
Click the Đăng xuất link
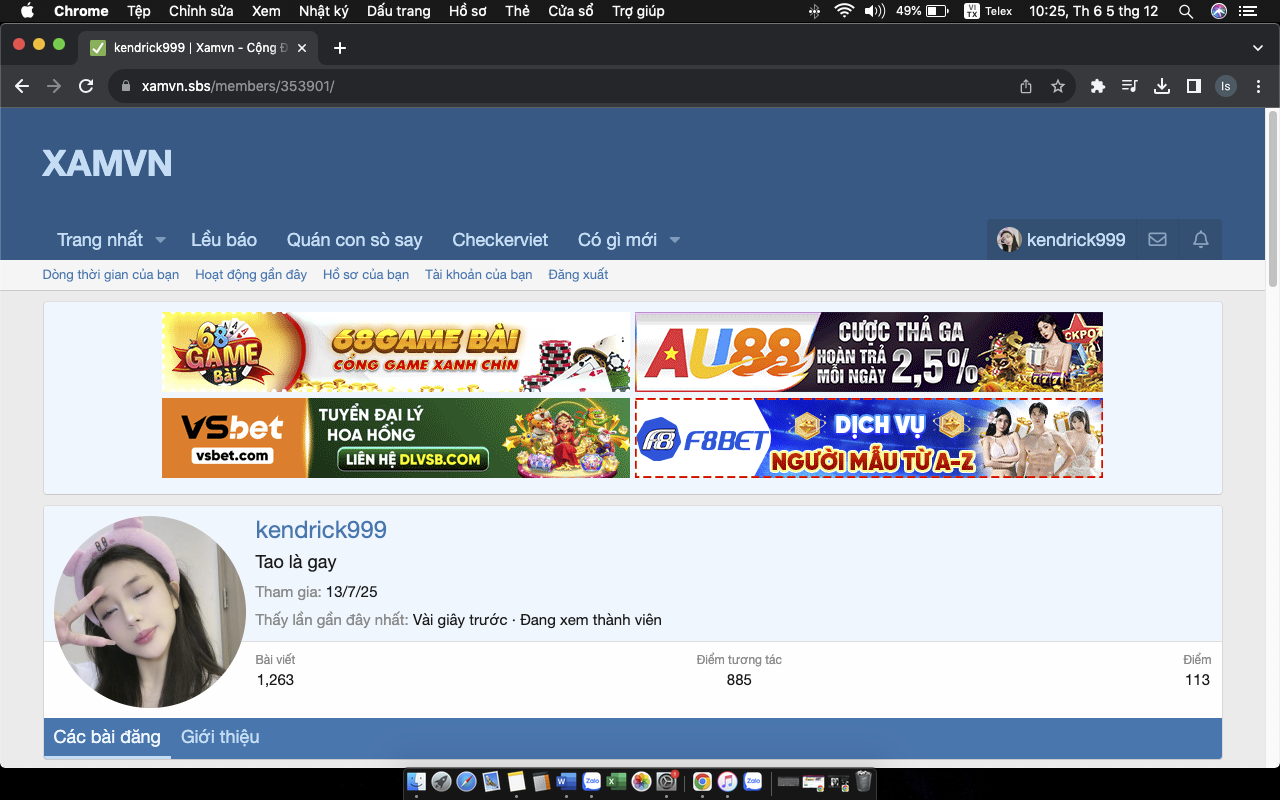578,275
